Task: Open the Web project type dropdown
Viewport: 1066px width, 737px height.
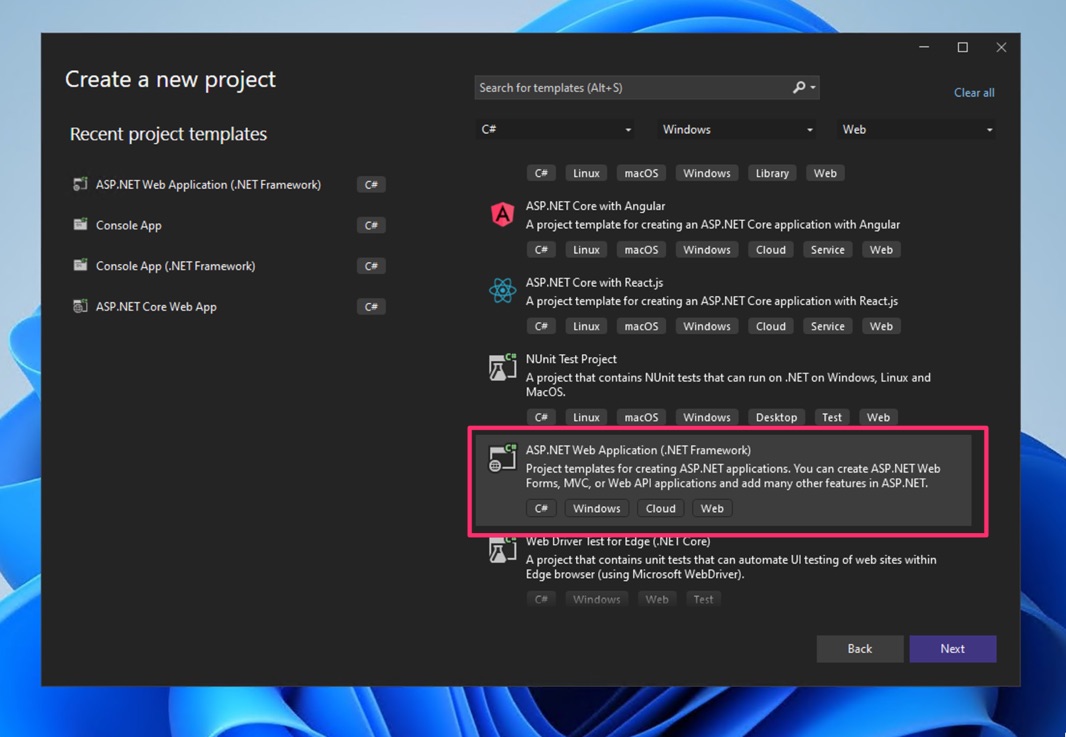Action: (x=917, y=130)
